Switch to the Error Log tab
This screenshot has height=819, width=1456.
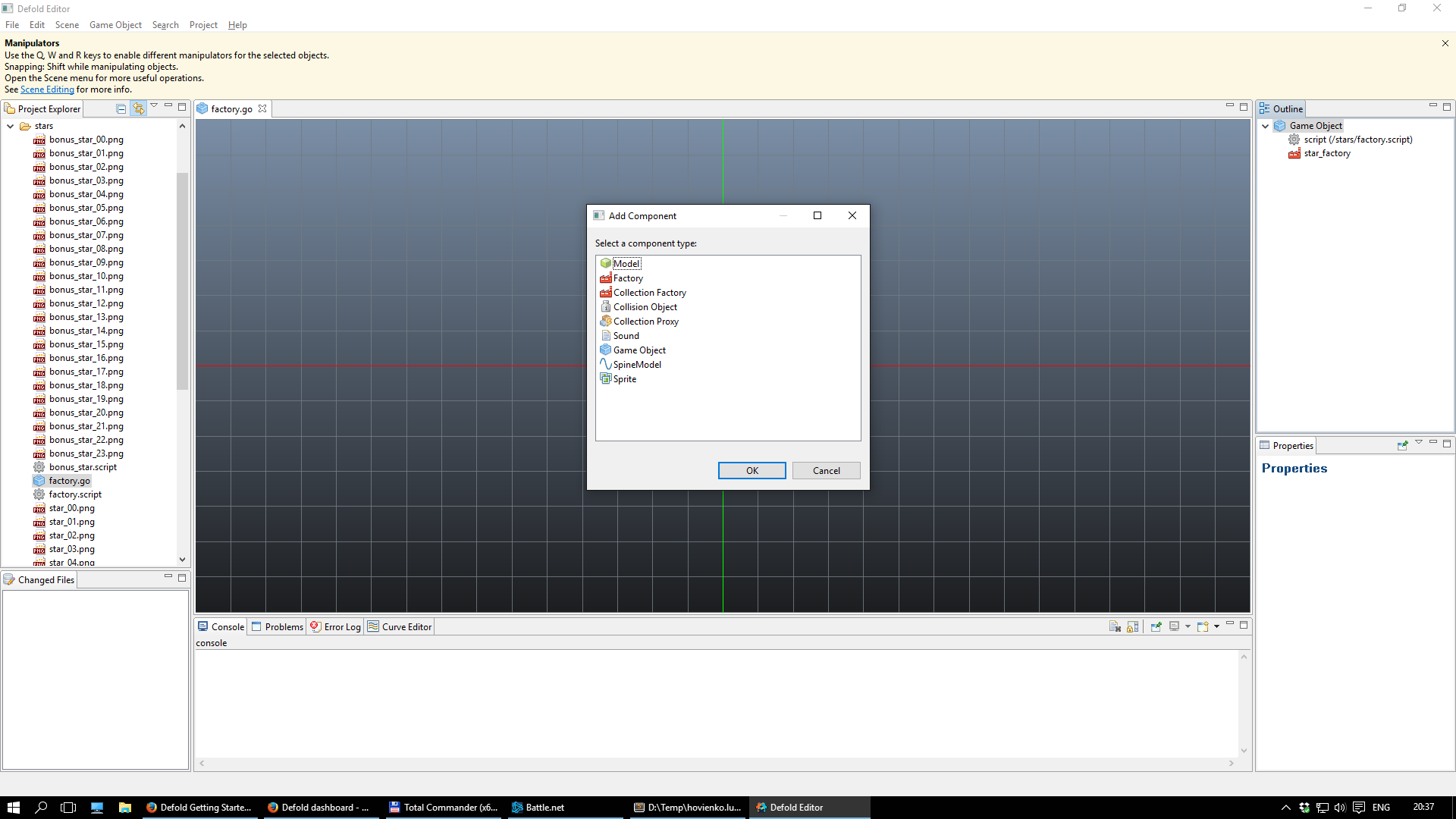[335, 626]
